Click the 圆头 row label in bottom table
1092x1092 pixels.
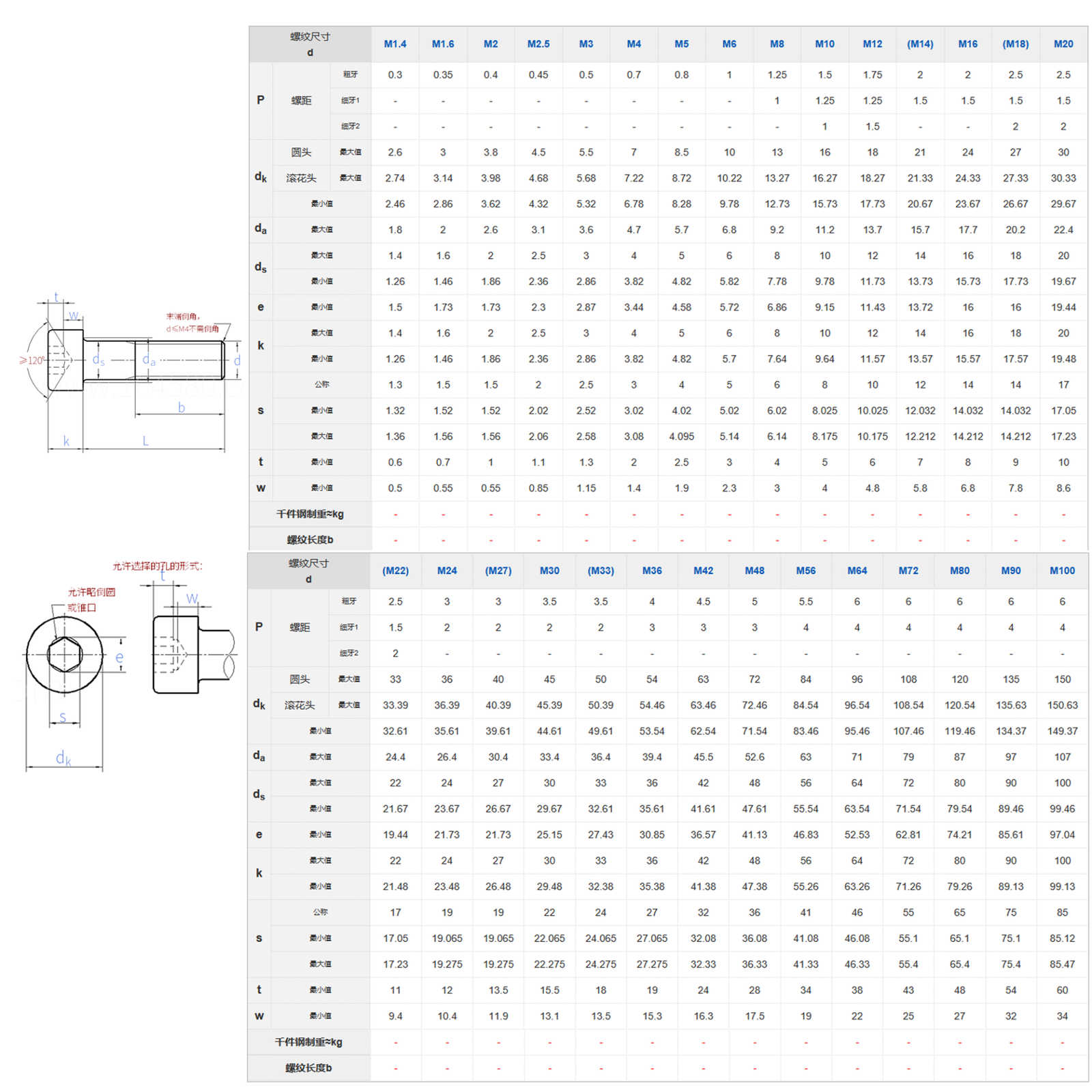300,679
